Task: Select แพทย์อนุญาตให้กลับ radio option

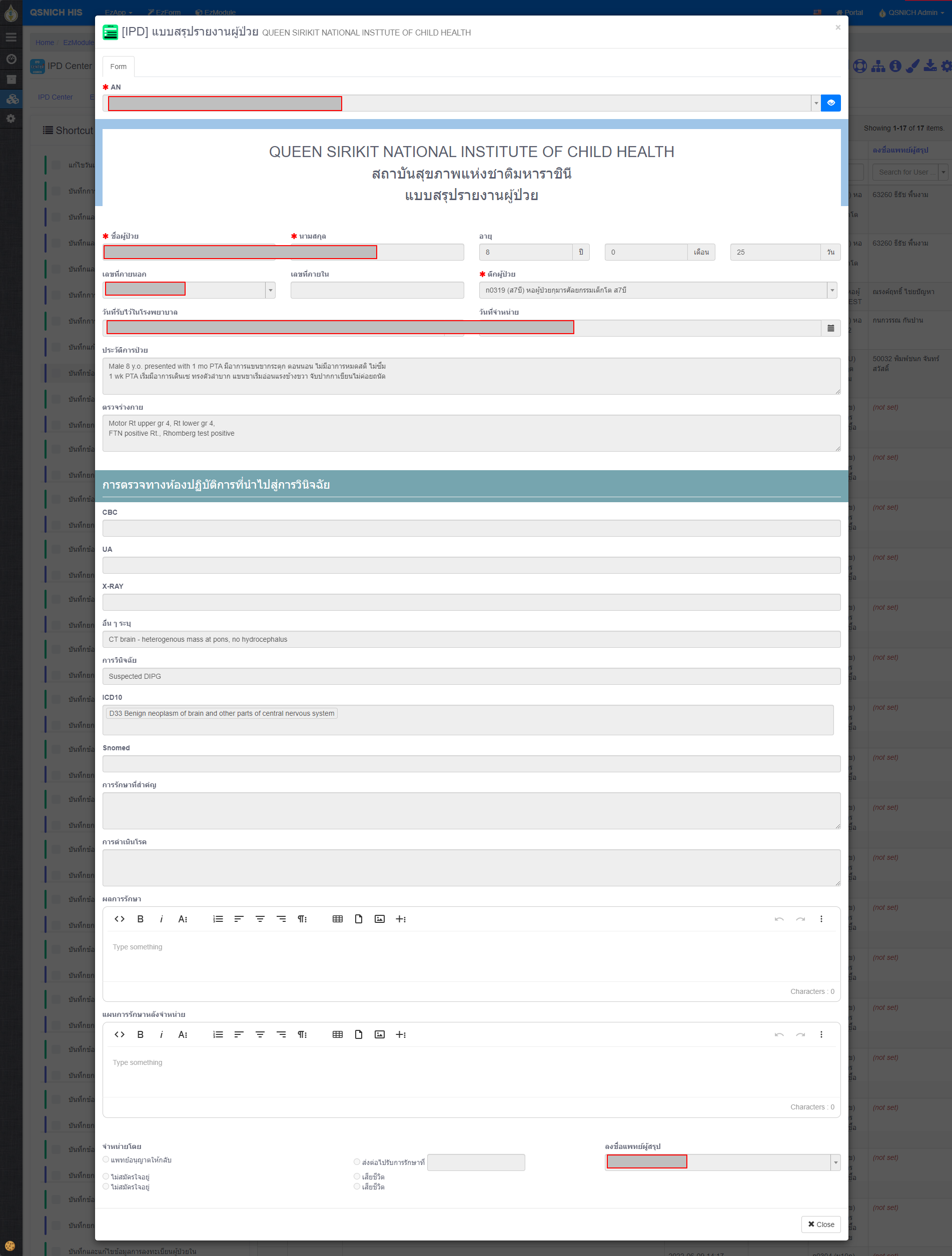Action: click(106, 1159)
